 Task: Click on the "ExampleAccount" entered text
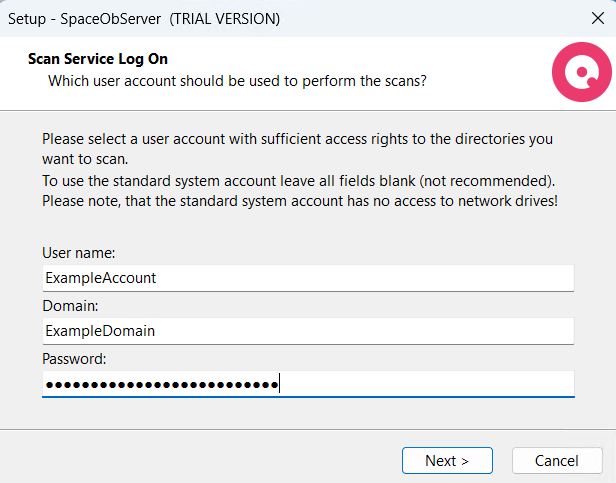tap(101, 278)
